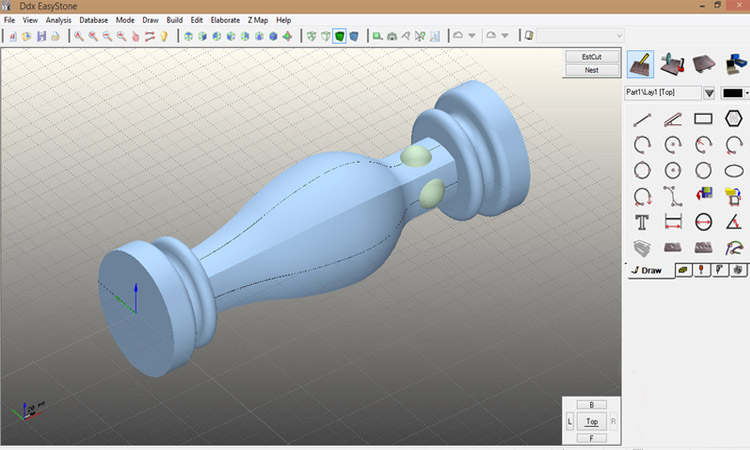
Task: Toggle the blue shaded render mode
Action: (x=354, y=36)
